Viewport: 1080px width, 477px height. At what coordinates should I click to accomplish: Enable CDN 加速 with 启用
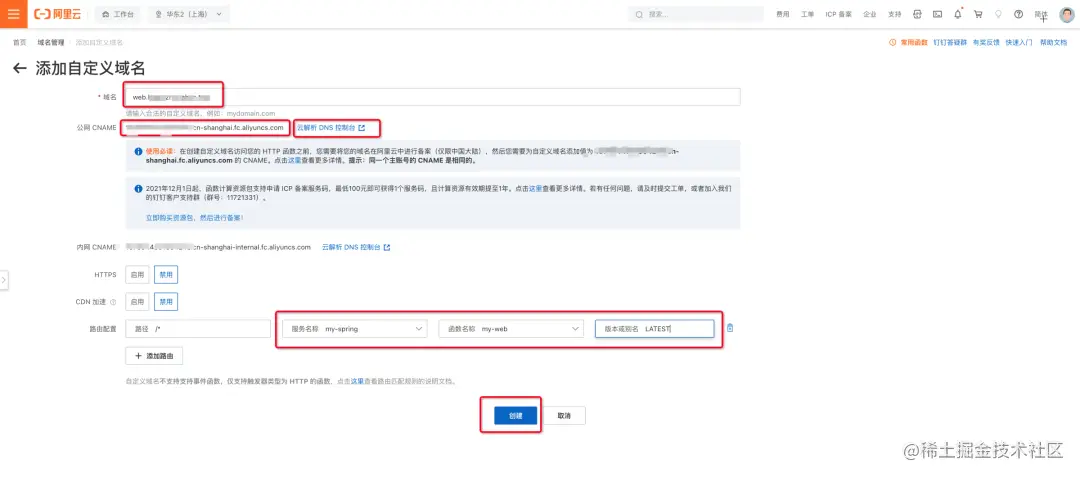pyautogui.click(x=137, y=301)
